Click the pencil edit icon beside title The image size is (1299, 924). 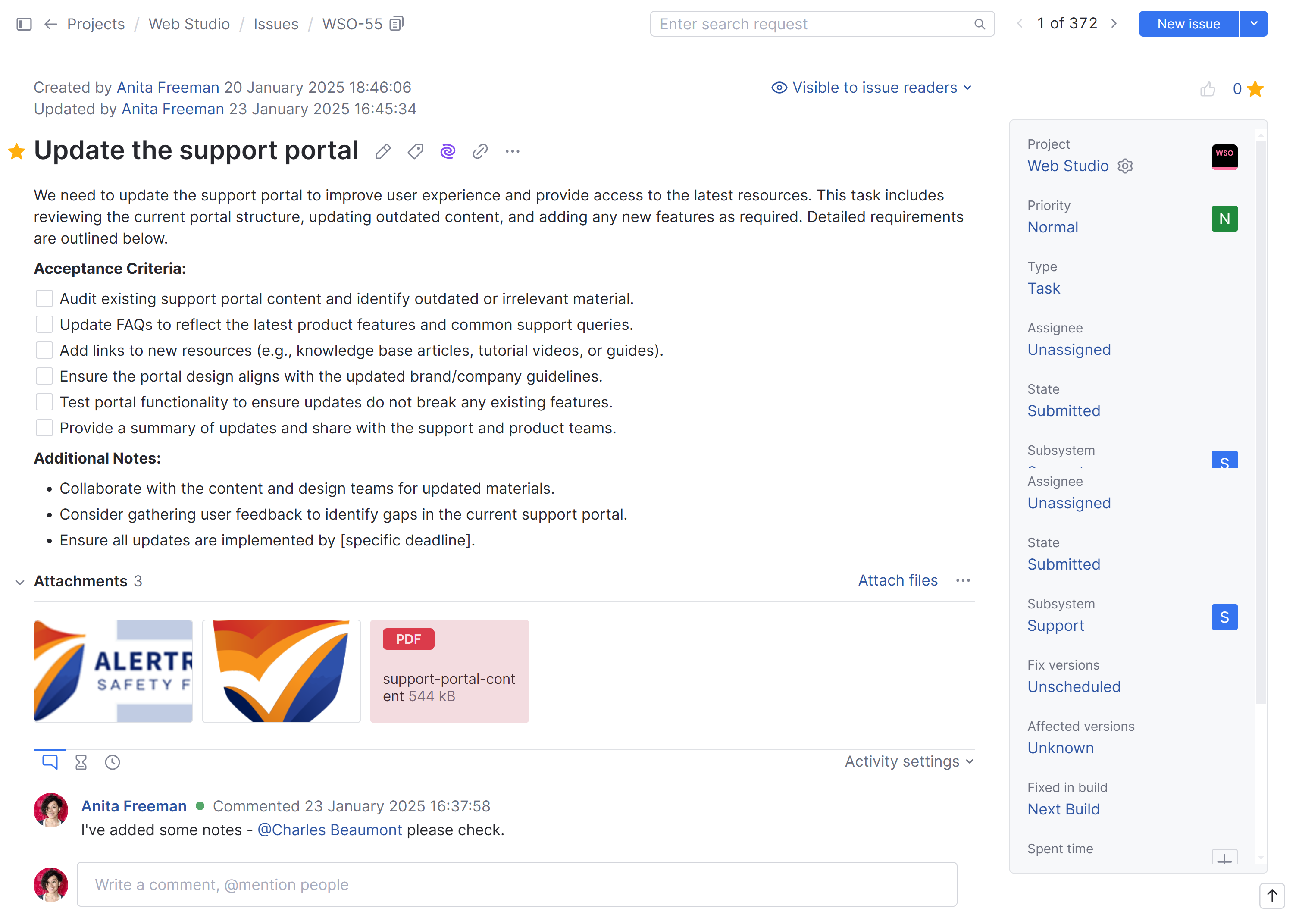click(383, 151)
